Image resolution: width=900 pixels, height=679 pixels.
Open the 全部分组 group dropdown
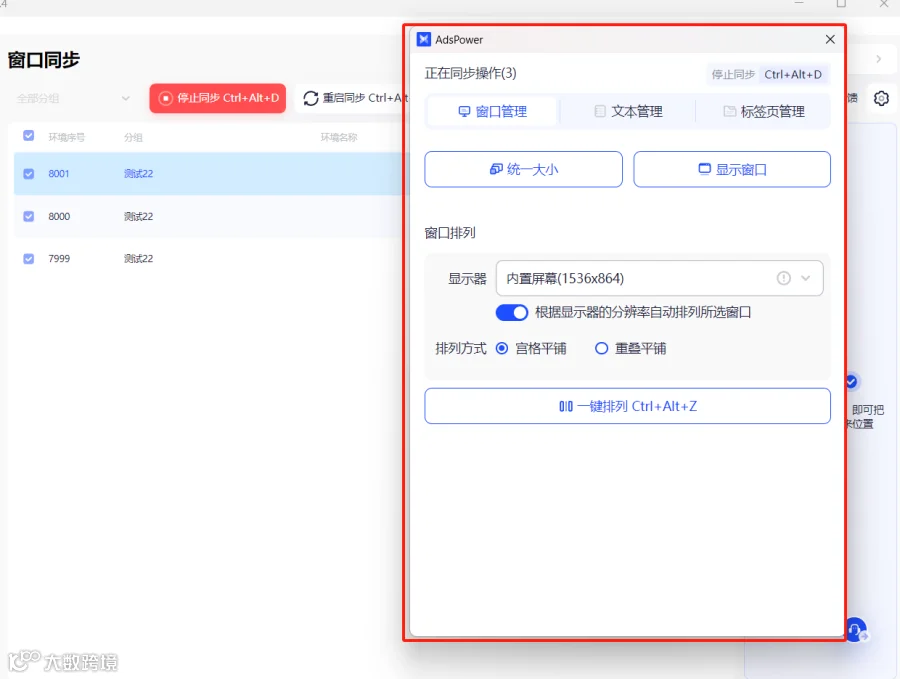click(x=73, y=98)
